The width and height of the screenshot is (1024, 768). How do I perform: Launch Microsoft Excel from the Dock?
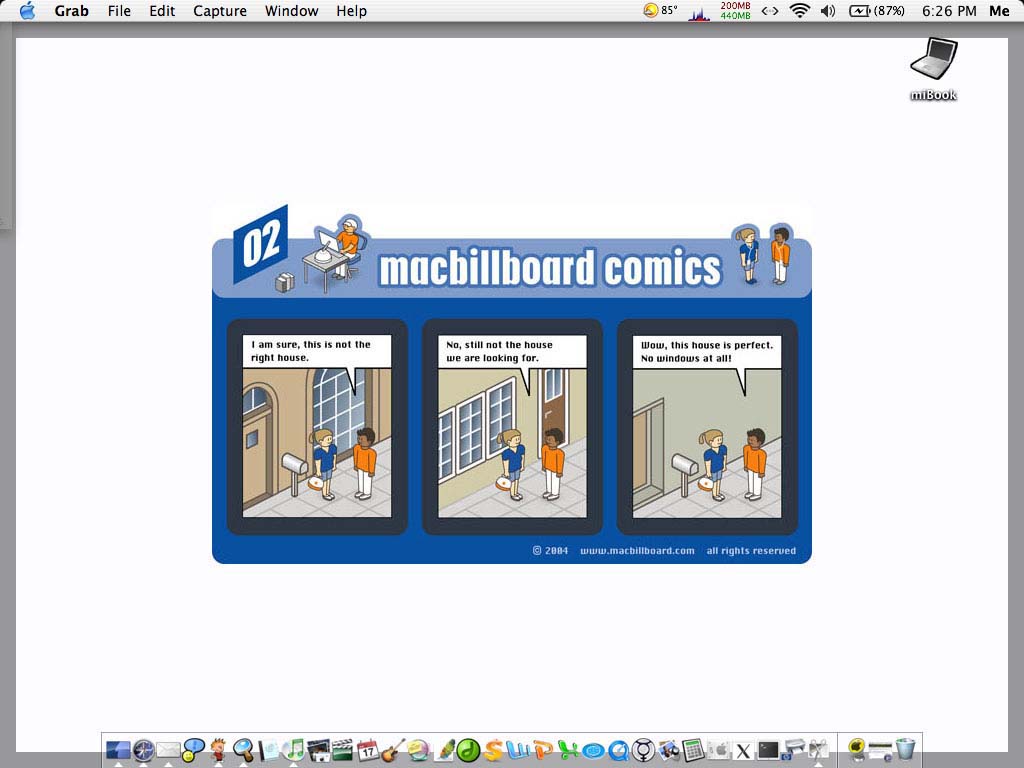click(x=567, y=750)
